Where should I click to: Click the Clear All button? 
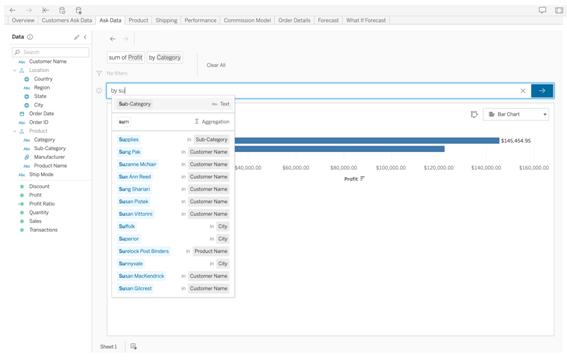click(x=216, y=65)
